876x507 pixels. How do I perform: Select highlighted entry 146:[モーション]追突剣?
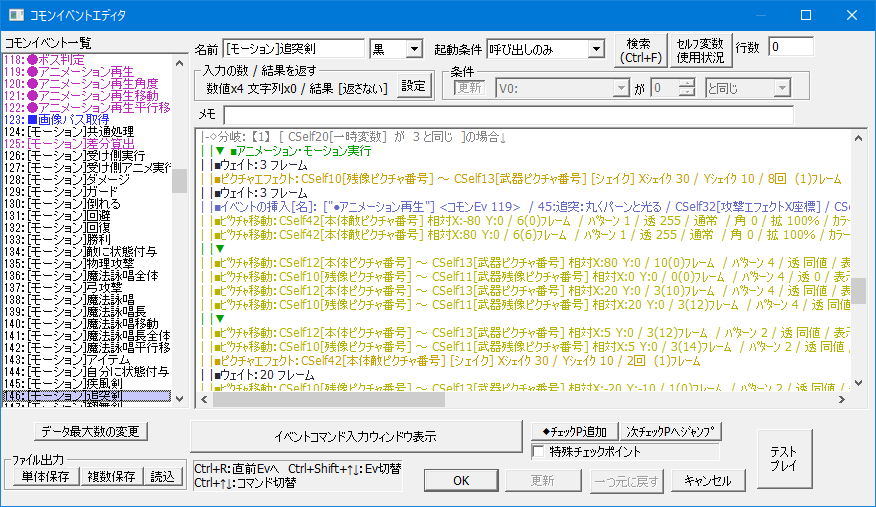click(87, 396)
